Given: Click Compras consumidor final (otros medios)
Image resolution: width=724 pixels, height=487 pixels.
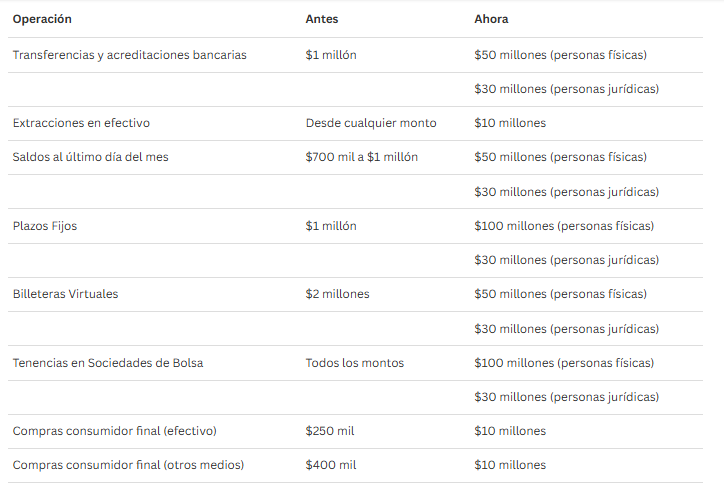Looking at the screenshot, I should (x=128, y=465).
